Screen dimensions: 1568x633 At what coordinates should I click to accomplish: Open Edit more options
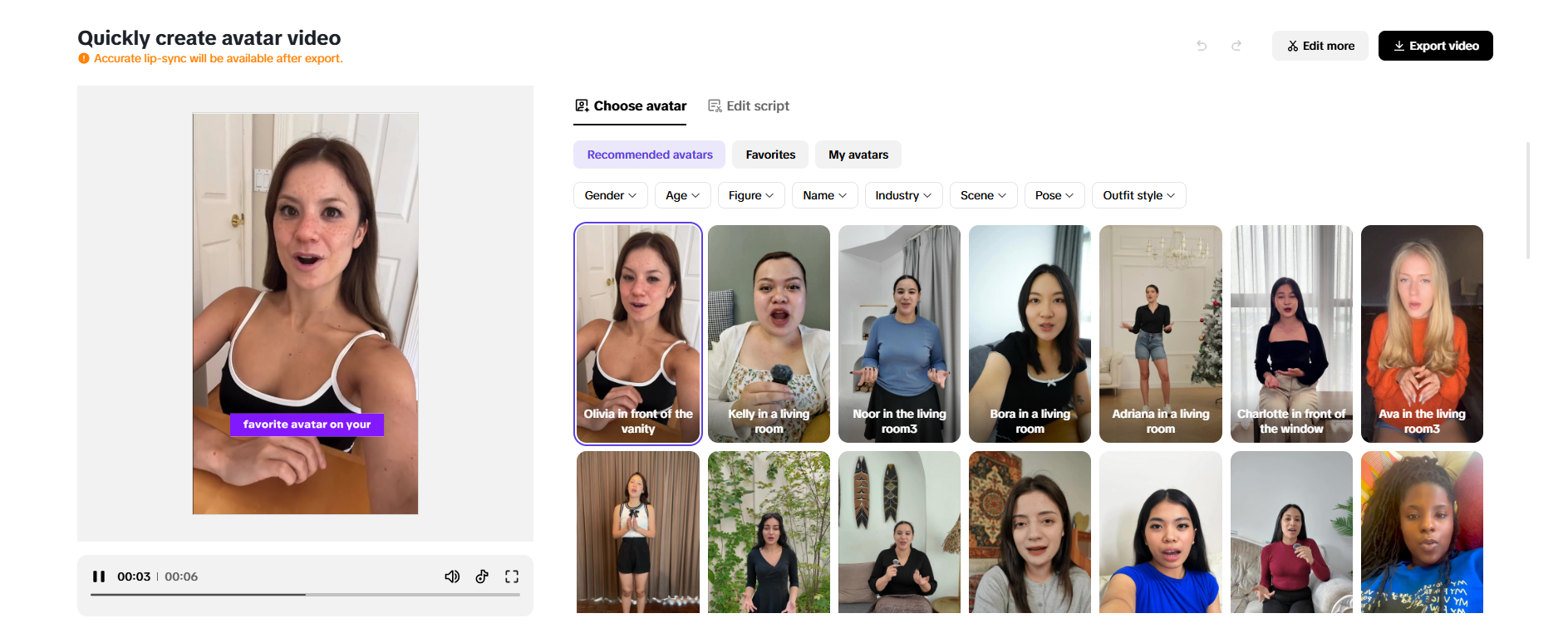[x=1320, y=46]
